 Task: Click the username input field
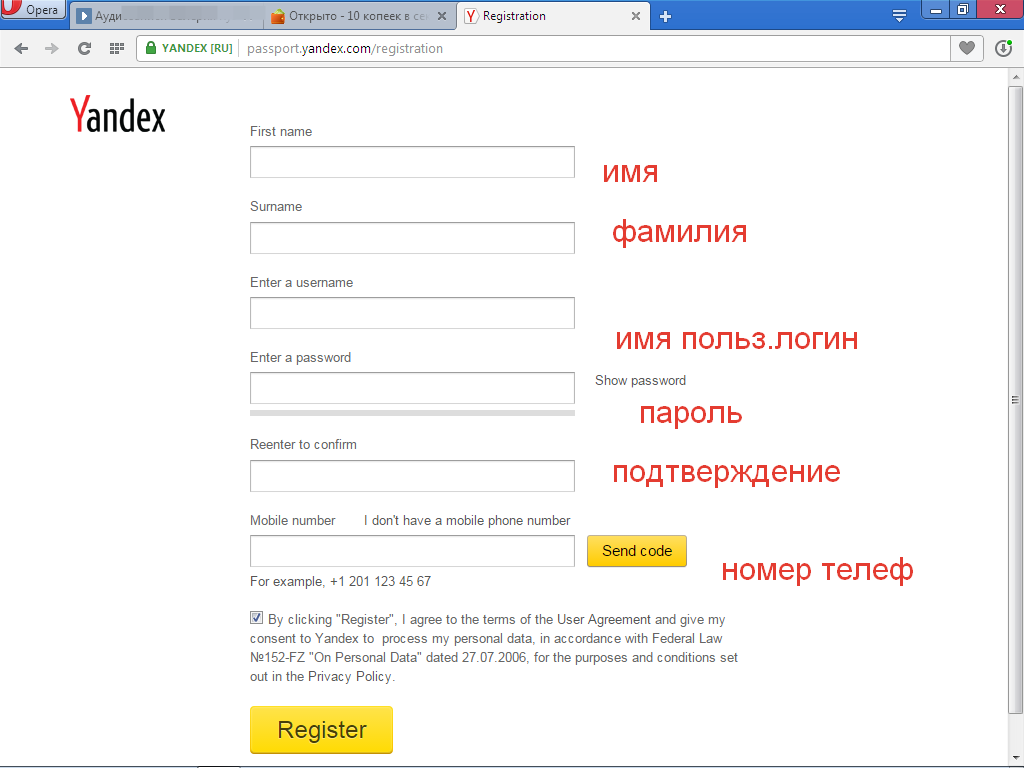[x=412, y=313]
